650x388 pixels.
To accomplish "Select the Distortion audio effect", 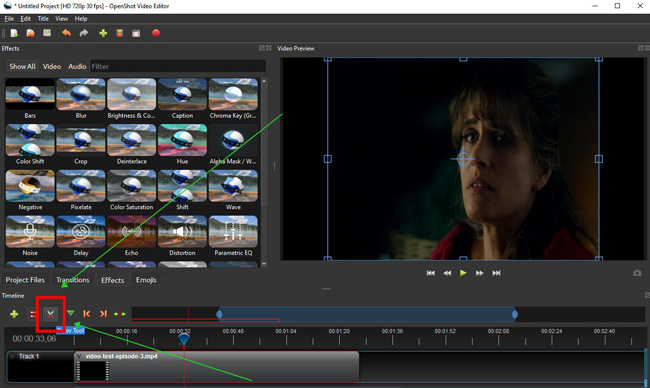I will coord(182,231).
